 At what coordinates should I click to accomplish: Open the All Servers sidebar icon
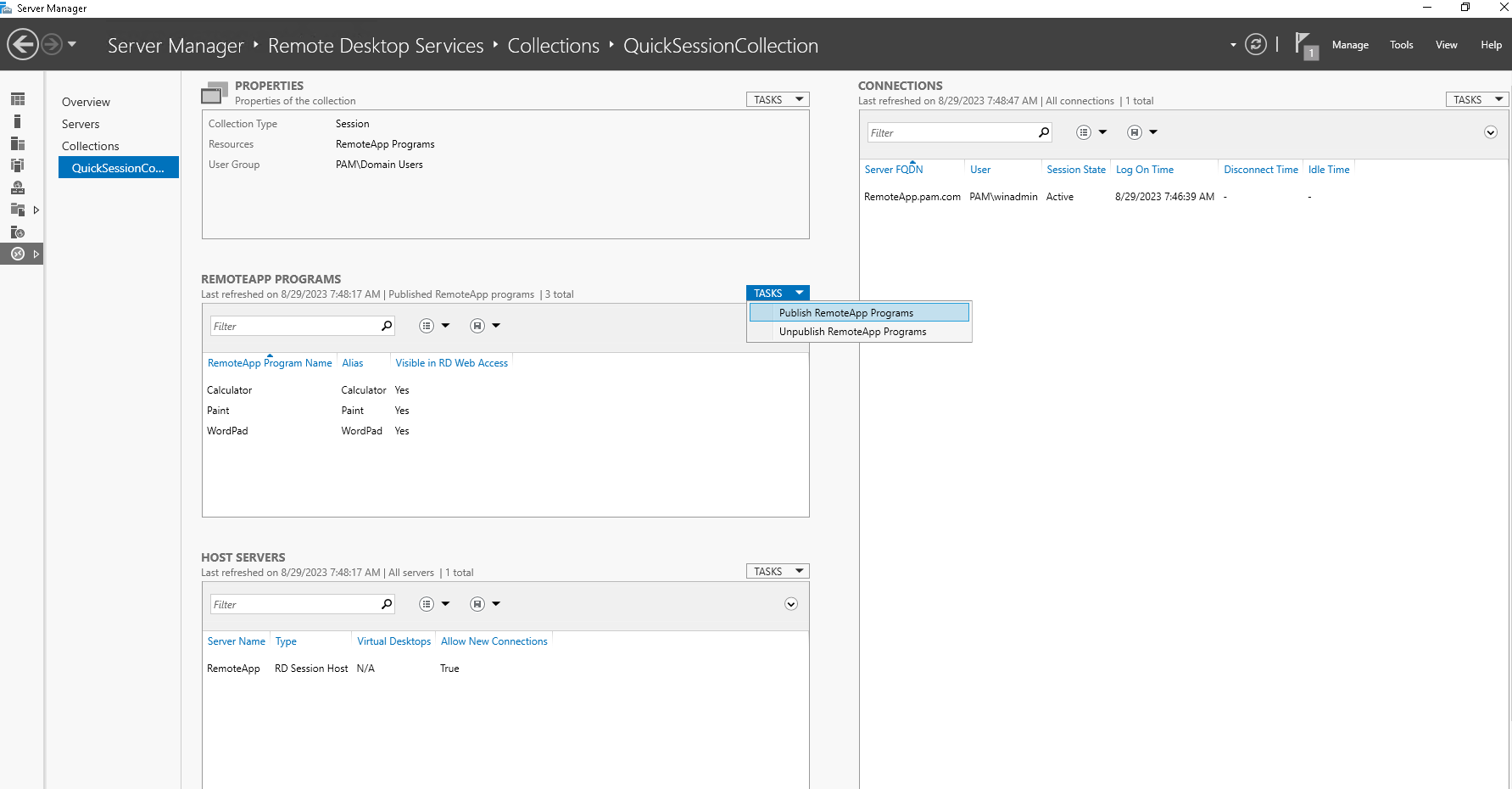18,143
